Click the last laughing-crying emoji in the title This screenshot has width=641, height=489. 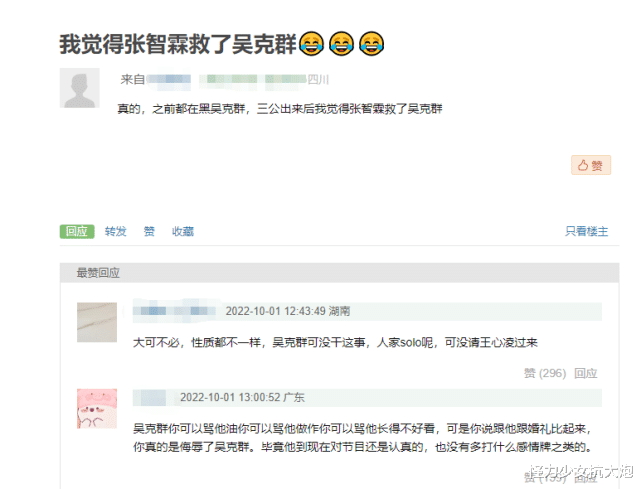point(372,43)
